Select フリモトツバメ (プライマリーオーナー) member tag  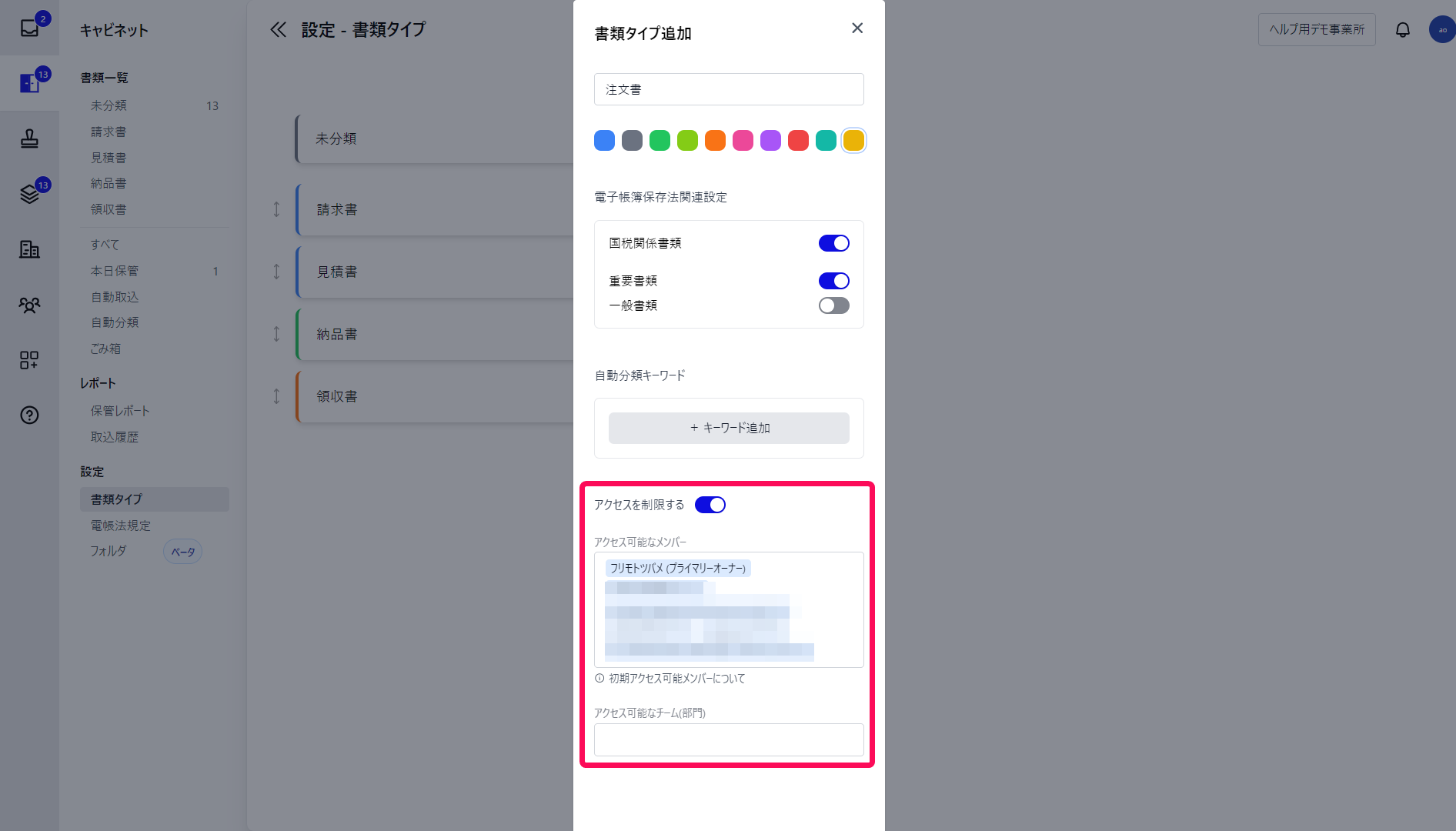(x=677, y=569)
